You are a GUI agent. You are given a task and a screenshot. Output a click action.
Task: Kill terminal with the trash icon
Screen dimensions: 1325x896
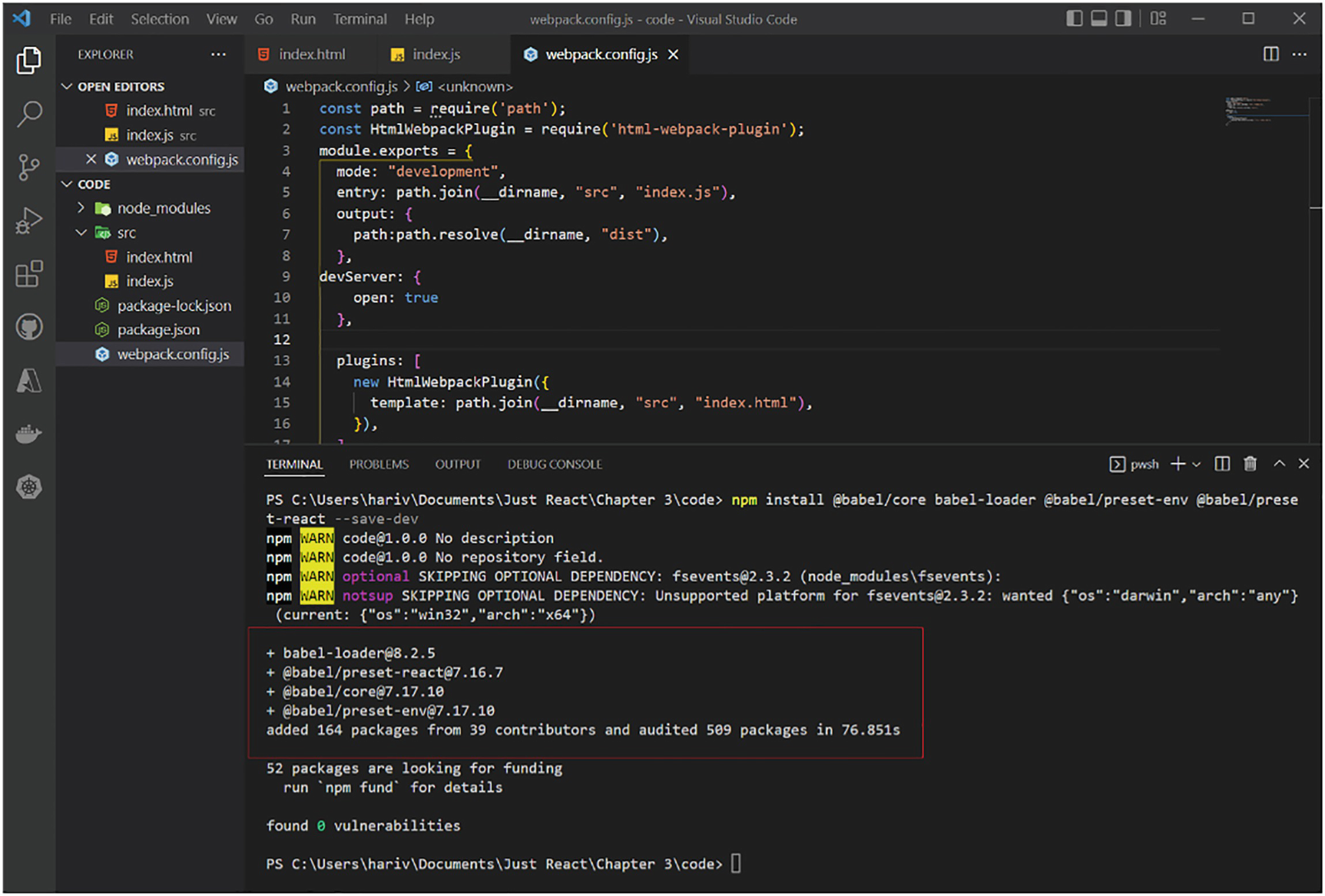pos(1250,464)
